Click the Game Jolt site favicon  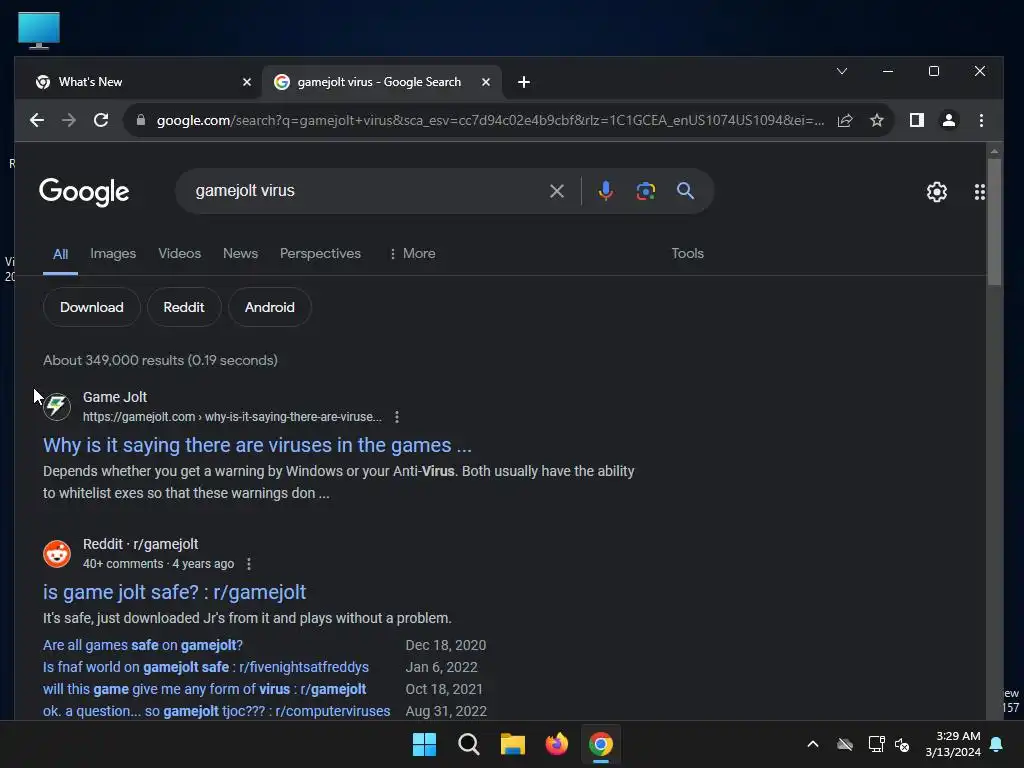tap(57, 406)
